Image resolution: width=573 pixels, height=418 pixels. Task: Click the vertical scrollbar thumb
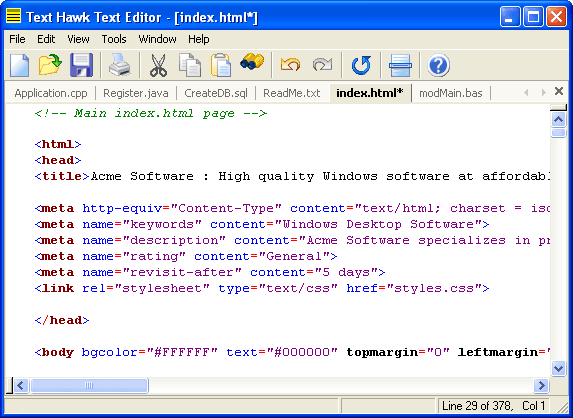click(x=558, y=132)
